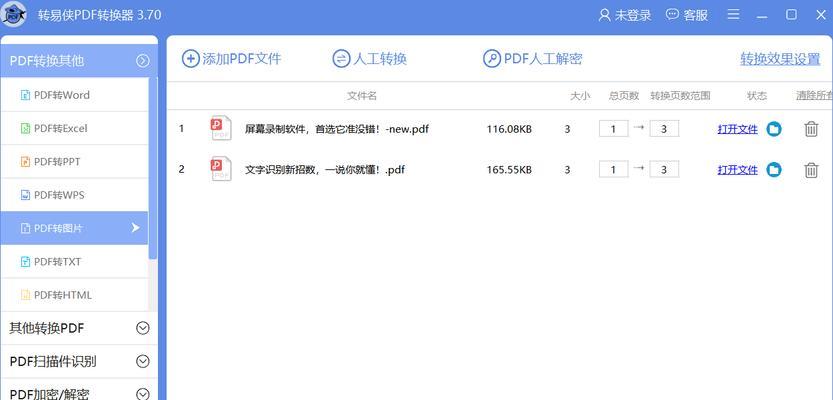Screen dimensions: 833x400
Task: Click the PDF转Word document icon
Action: point(25,95)
